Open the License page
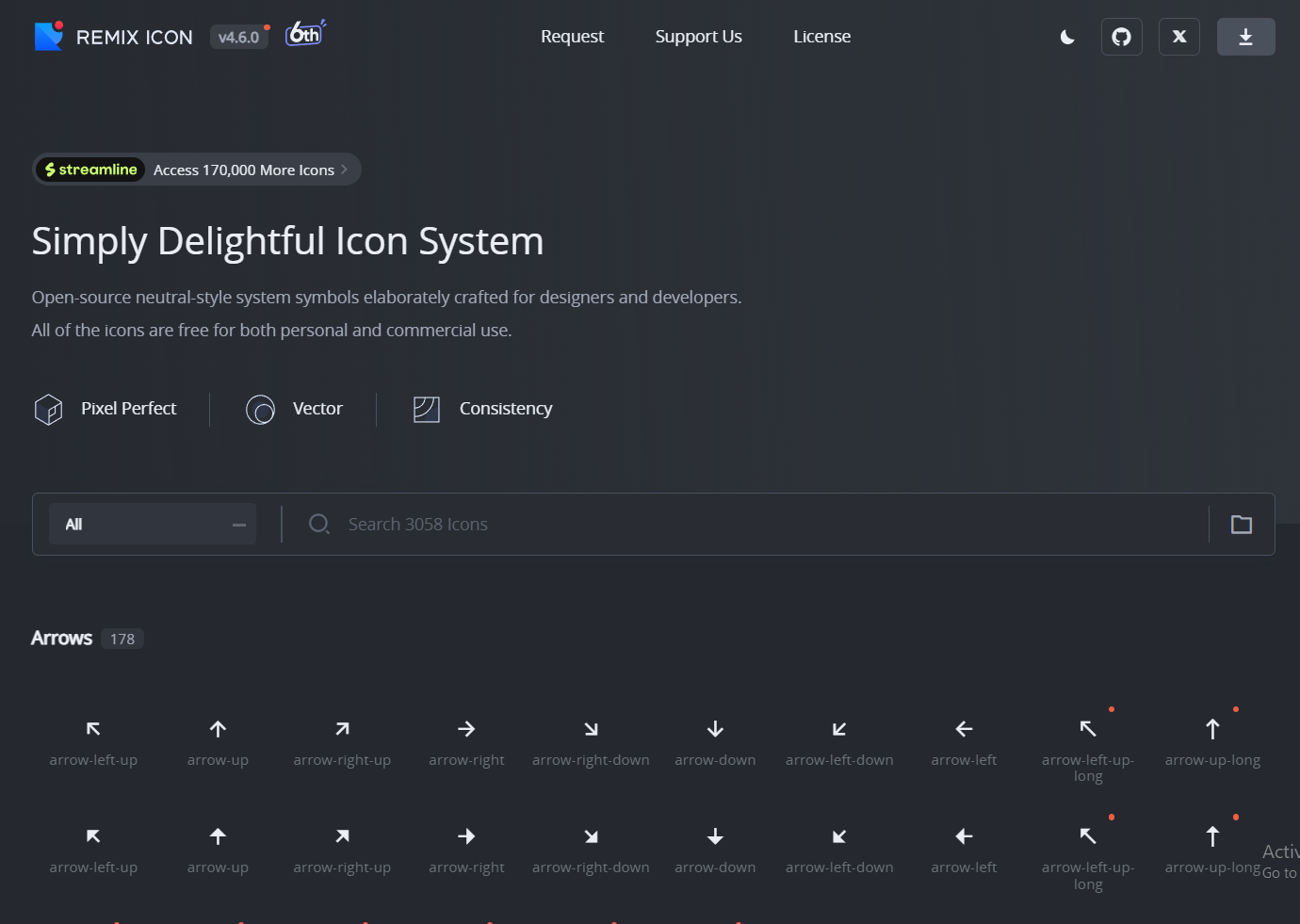Screen dimensions: 1300x924 click(821, 37)
